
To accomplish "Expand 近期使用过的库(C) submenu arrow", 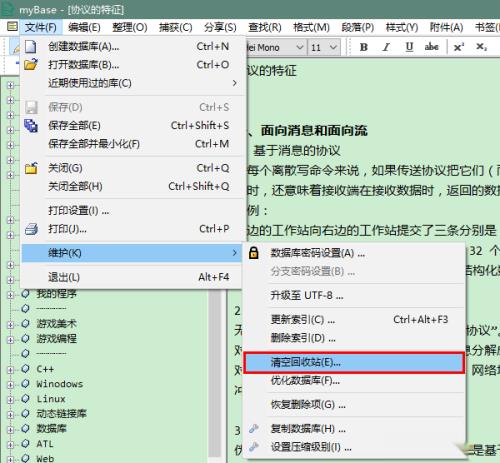I will 235,83.
